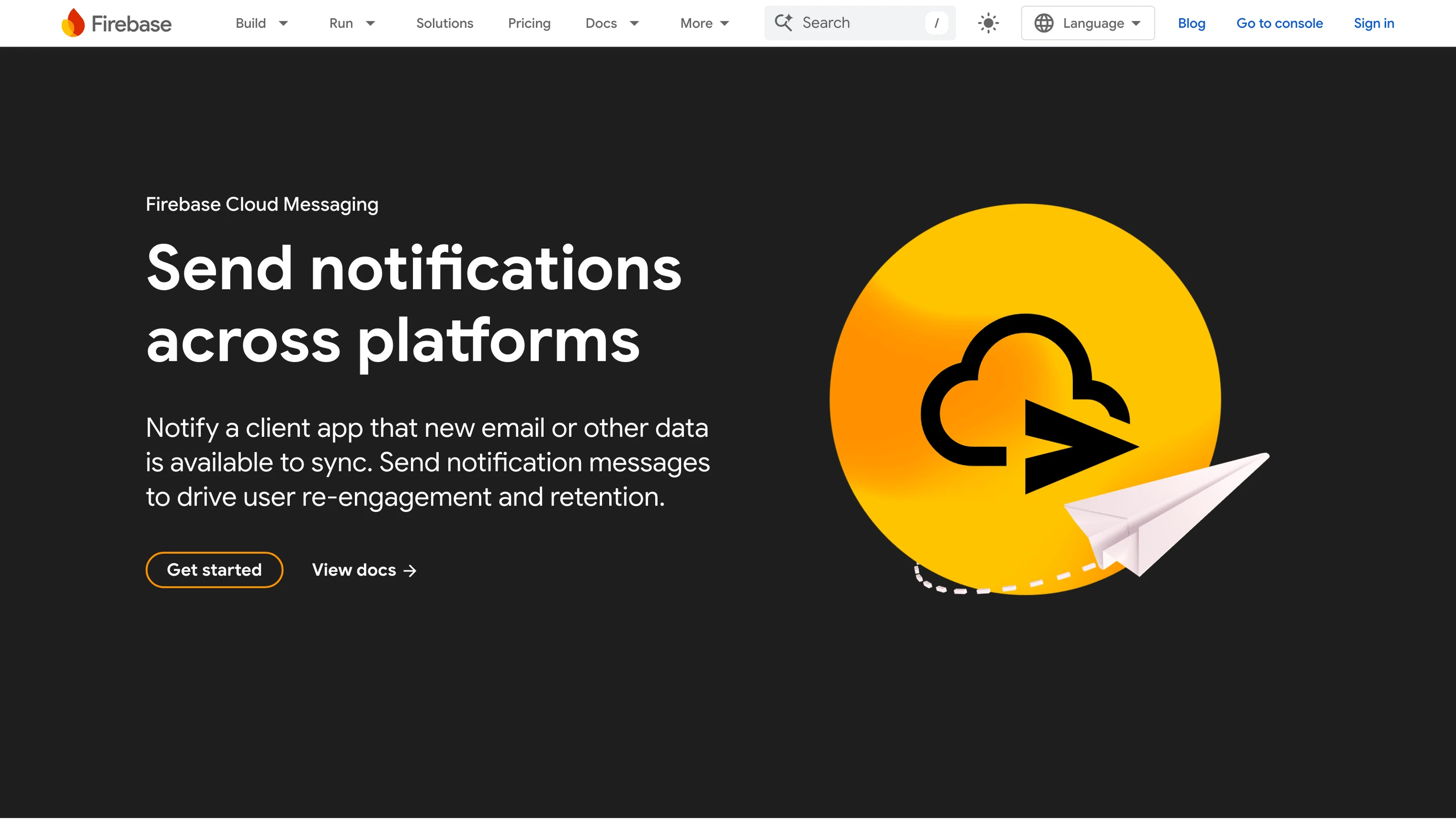Click the paragraph starting 'Notify a client app'
The image size is (1456, 819).
[x=428, y=463]
